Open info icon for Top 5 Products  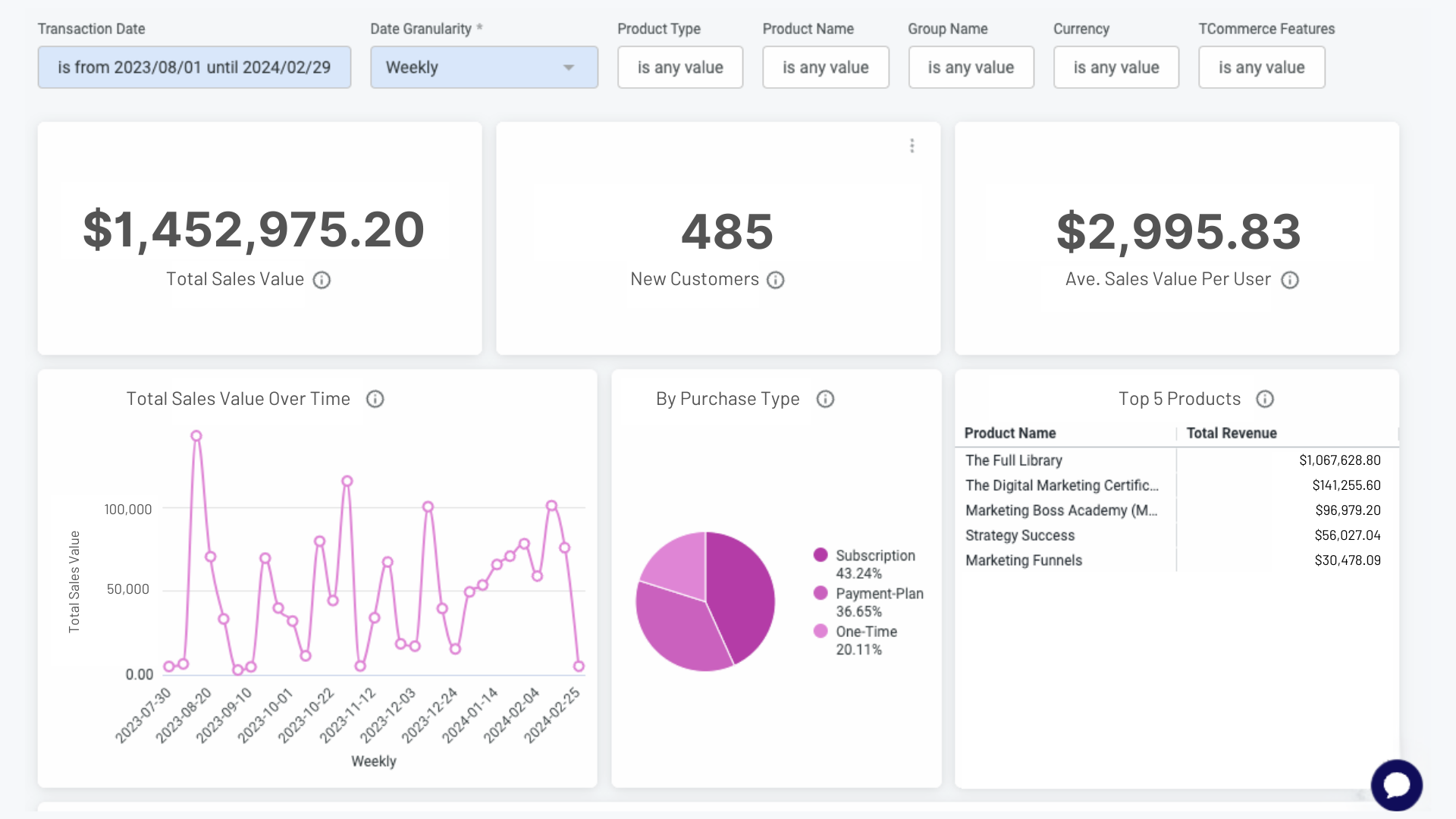[x=1264, y=399]
